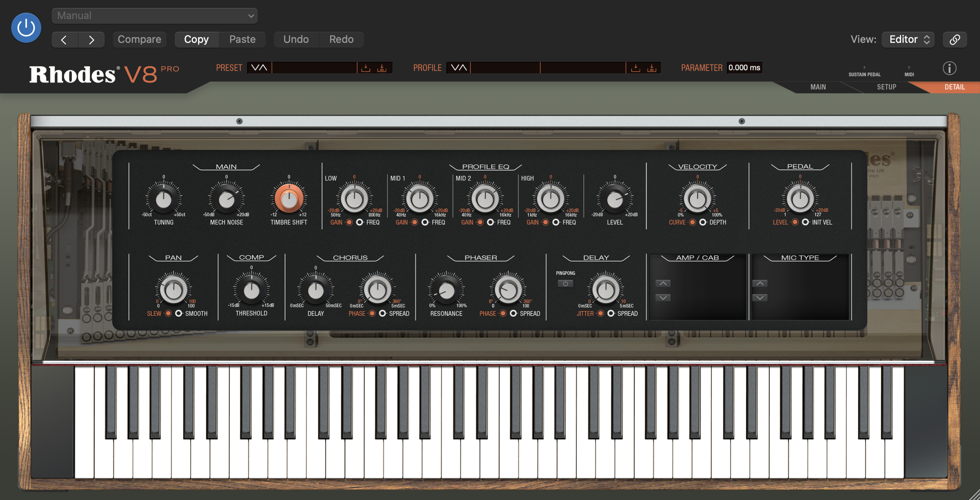Click the PAN knob
Image resolution: width=980 pixels, height=500 pixels.
173,290
